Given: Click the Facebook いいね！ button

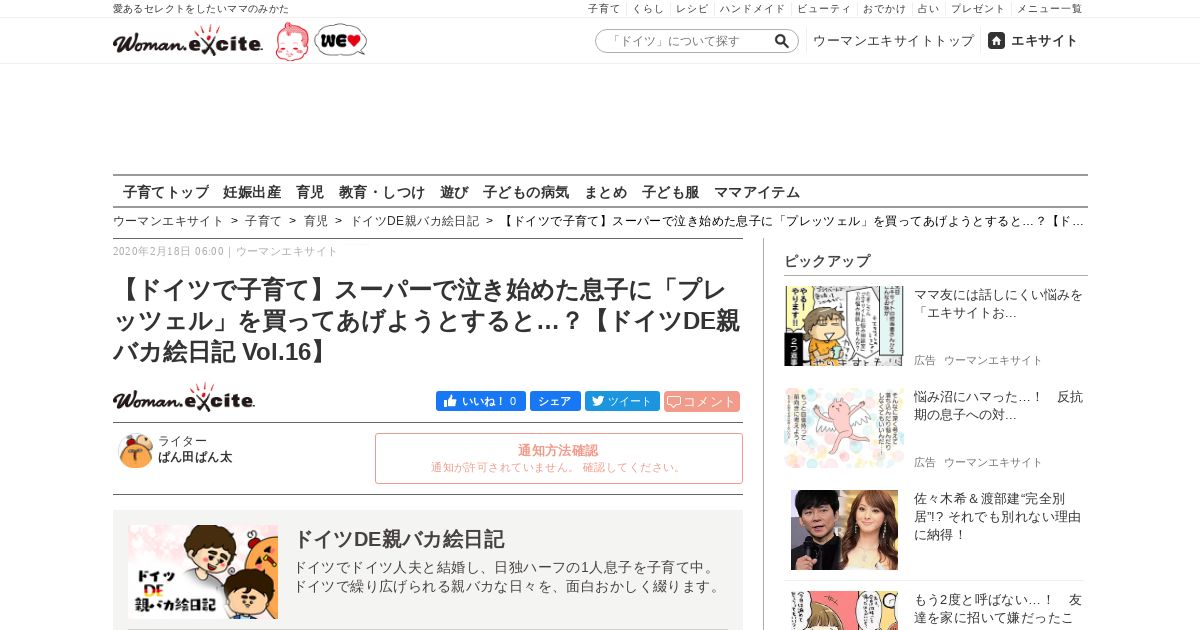Looking at the screenshot, I should coord(481,401).
